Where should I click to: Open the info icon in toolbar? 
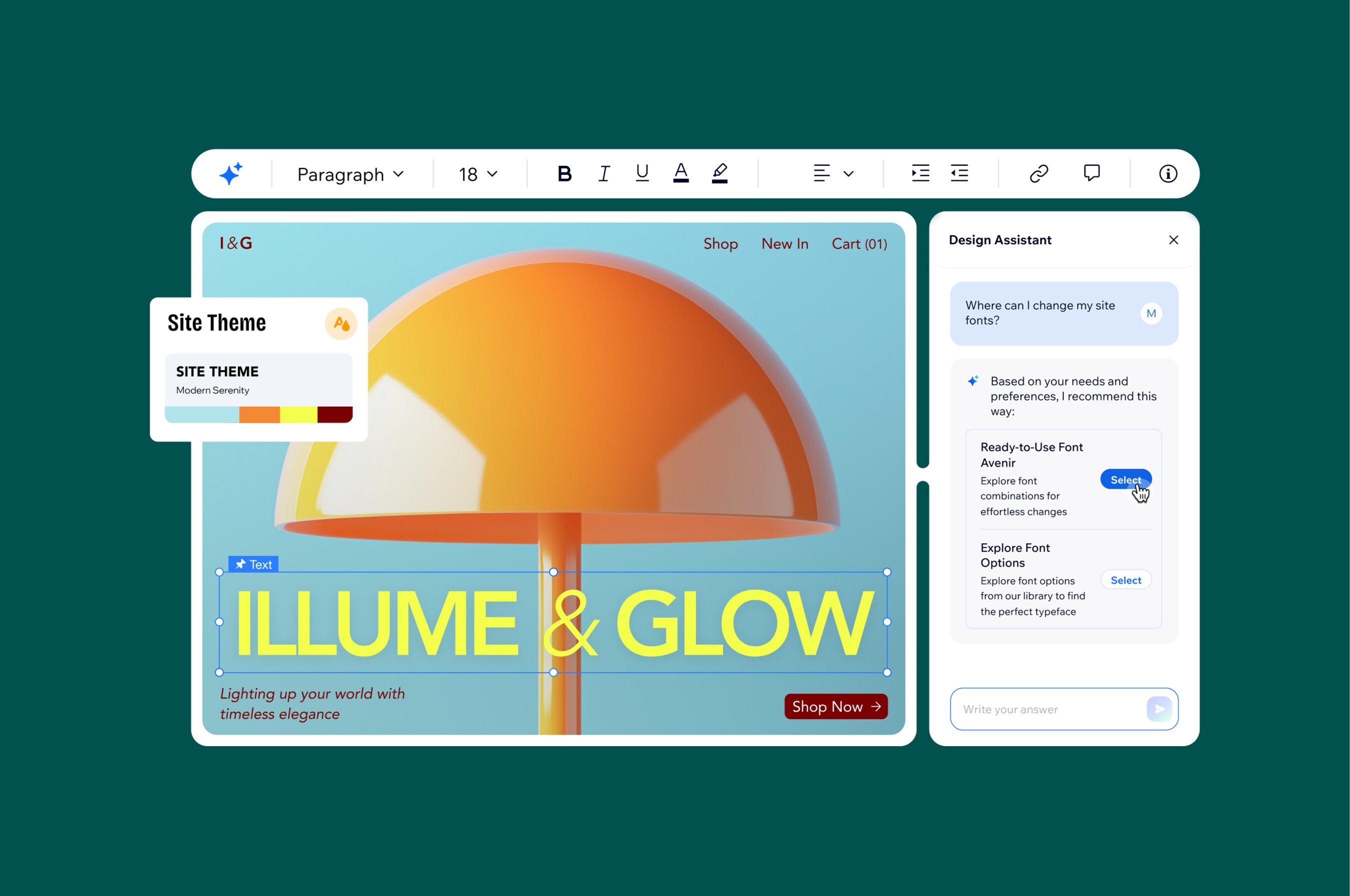pos(1168,173)
